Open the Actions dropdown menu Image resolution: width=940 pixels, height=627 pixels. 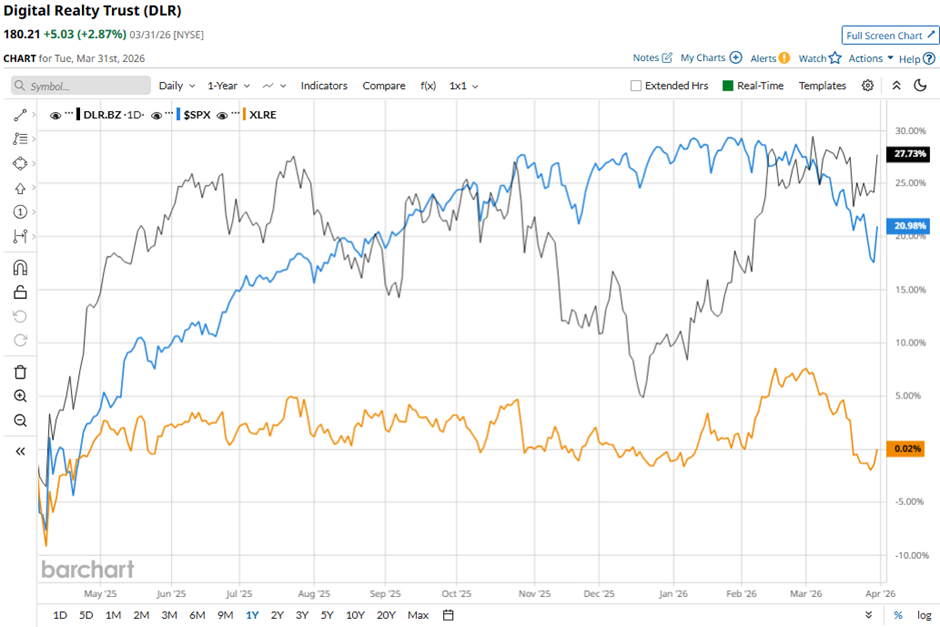[870, 59]
